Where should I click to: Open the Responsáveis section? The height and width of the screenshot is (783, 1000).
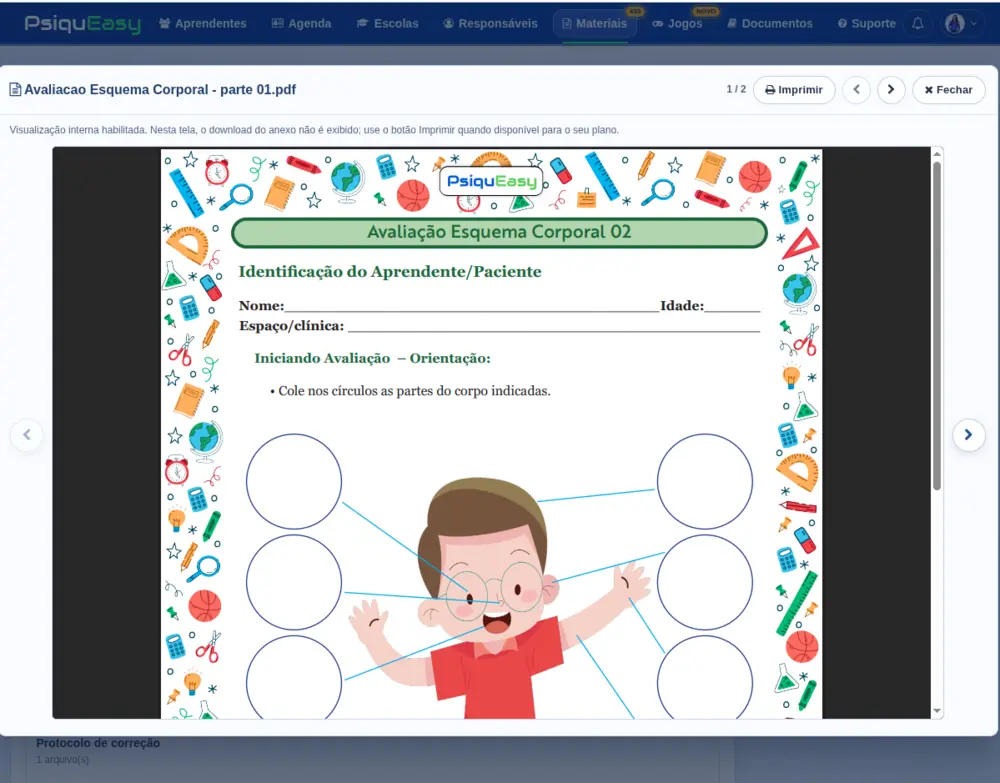point(490,24)
